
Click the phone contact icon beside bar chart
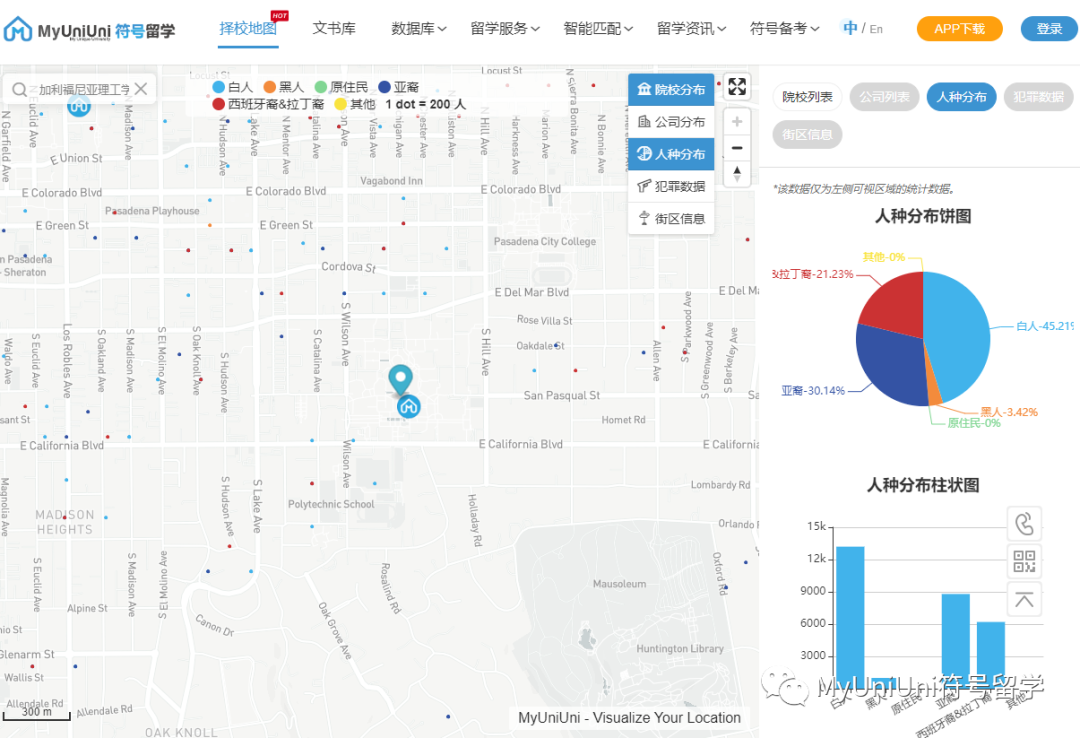1024,522
